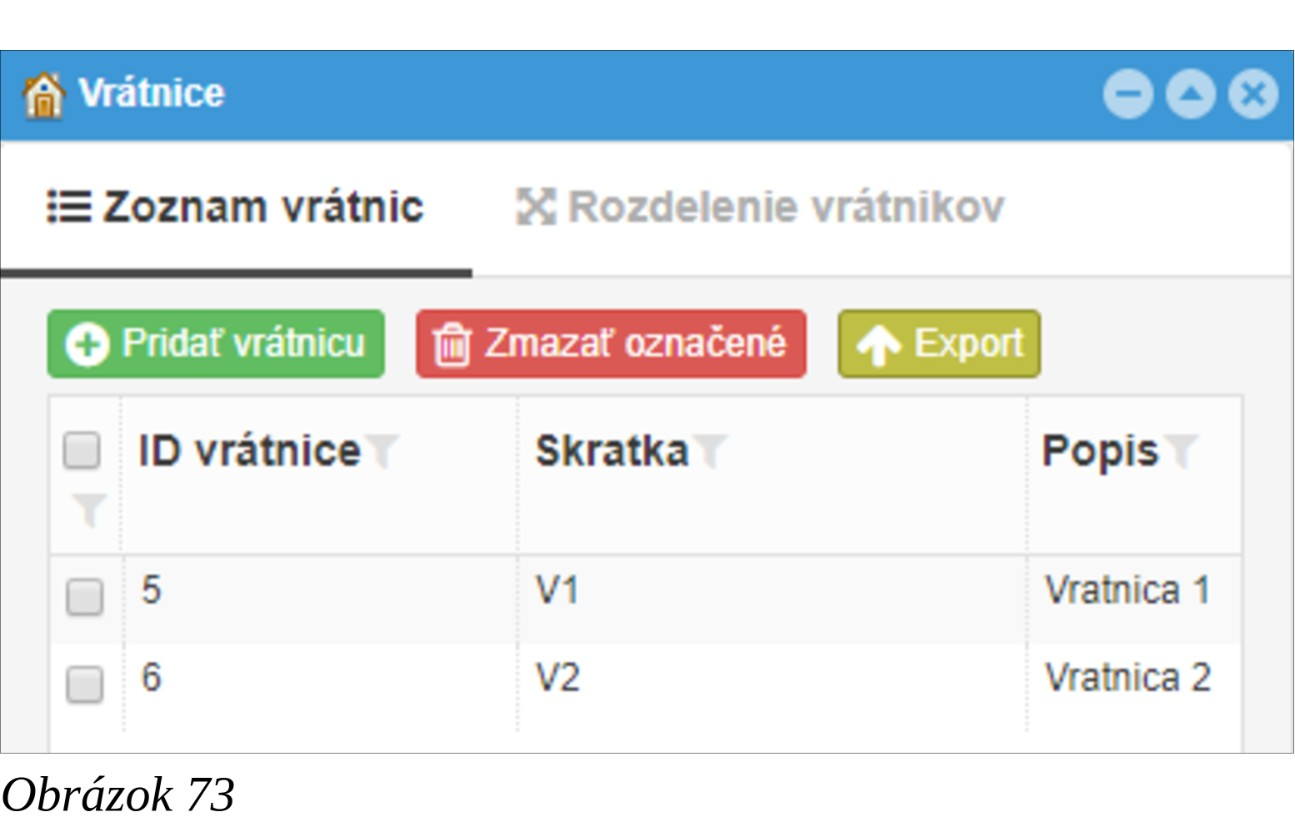Sort by the ID vrátnice column header
This screenshot has width=1295, height=822.
(x=249, y=452)
